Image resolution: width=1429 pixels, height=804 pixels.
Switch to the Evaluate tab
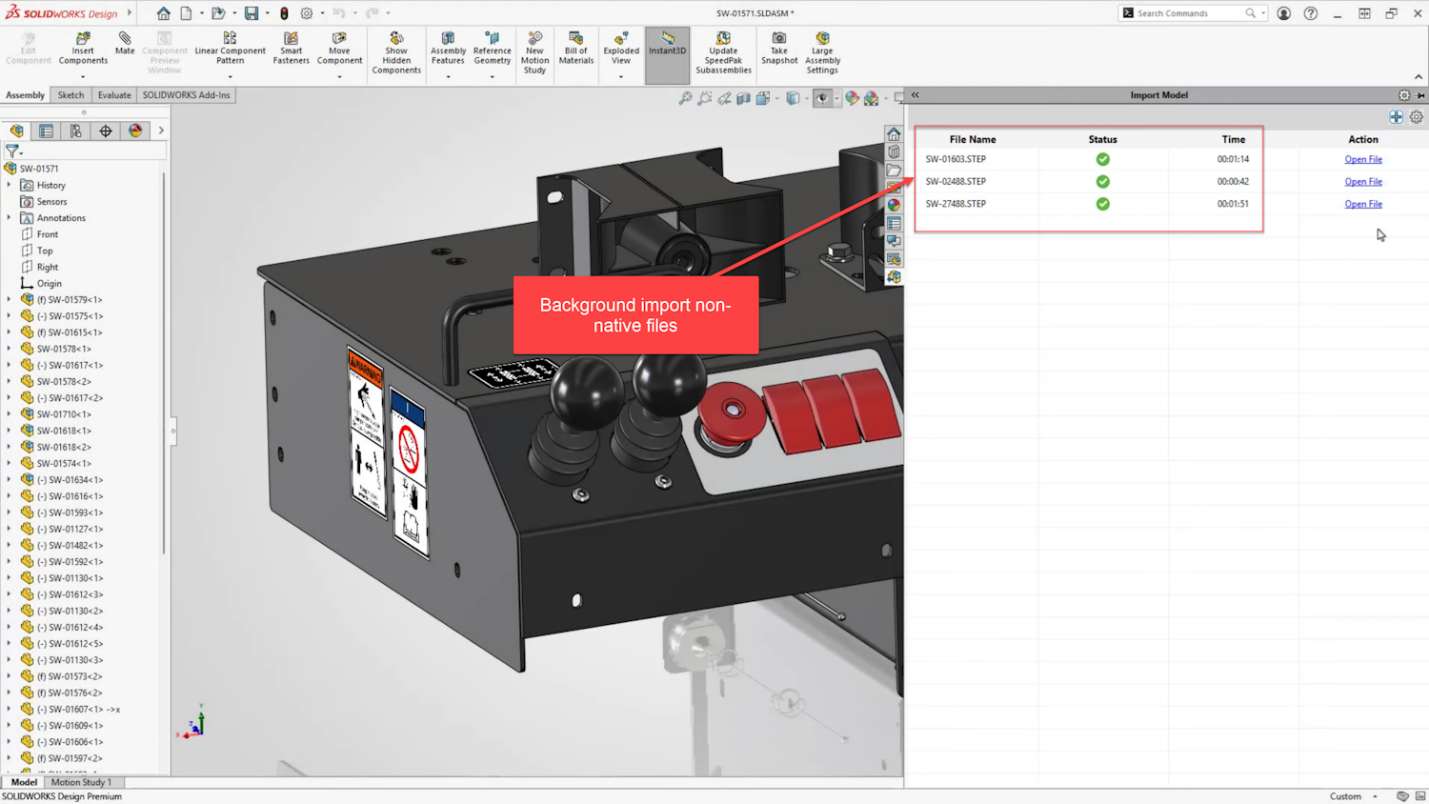[x=114, y=95]
